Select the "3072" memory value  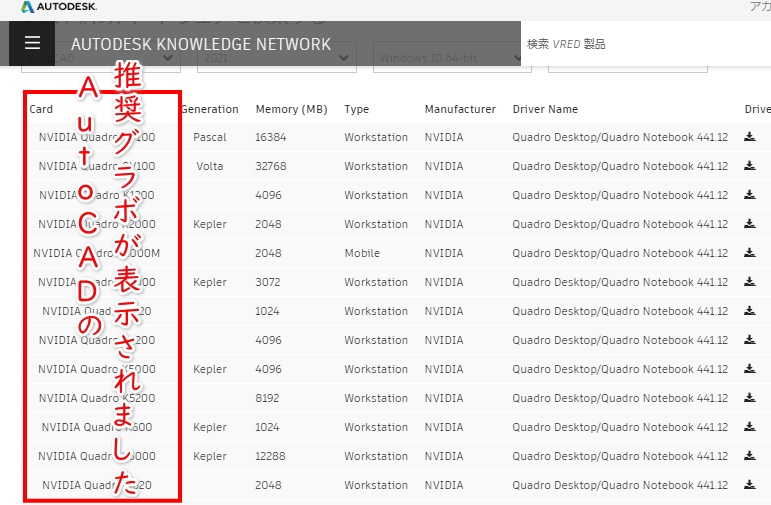coord(267,282)
